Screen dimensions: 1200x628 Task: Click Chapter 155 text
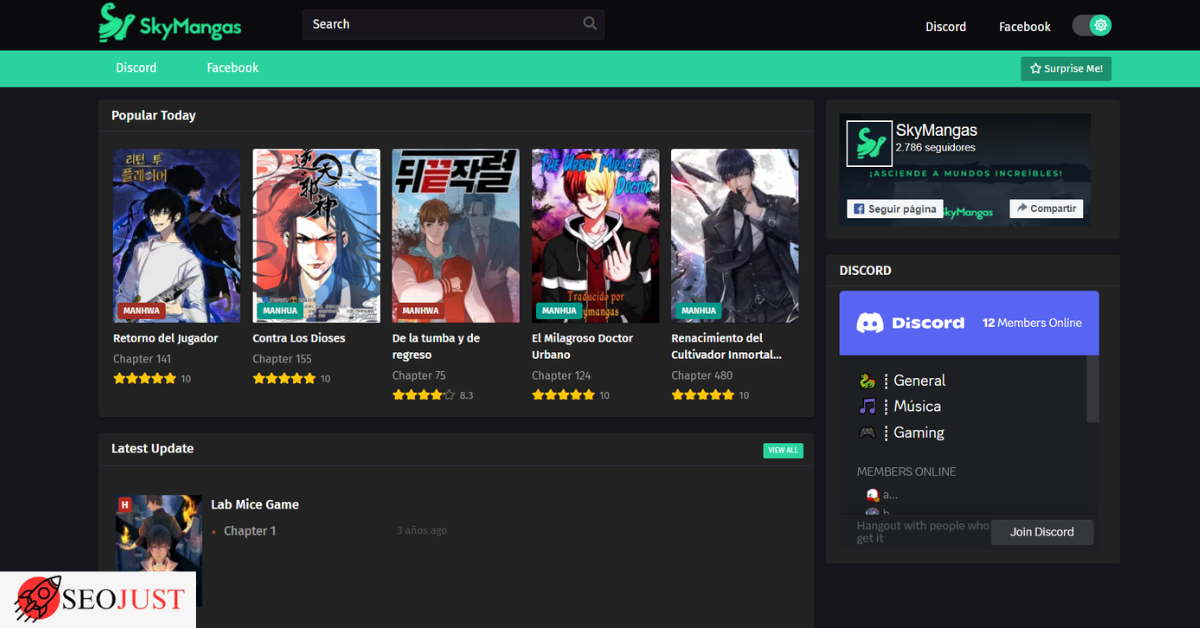pyautogui.click(x=282, y=359)
